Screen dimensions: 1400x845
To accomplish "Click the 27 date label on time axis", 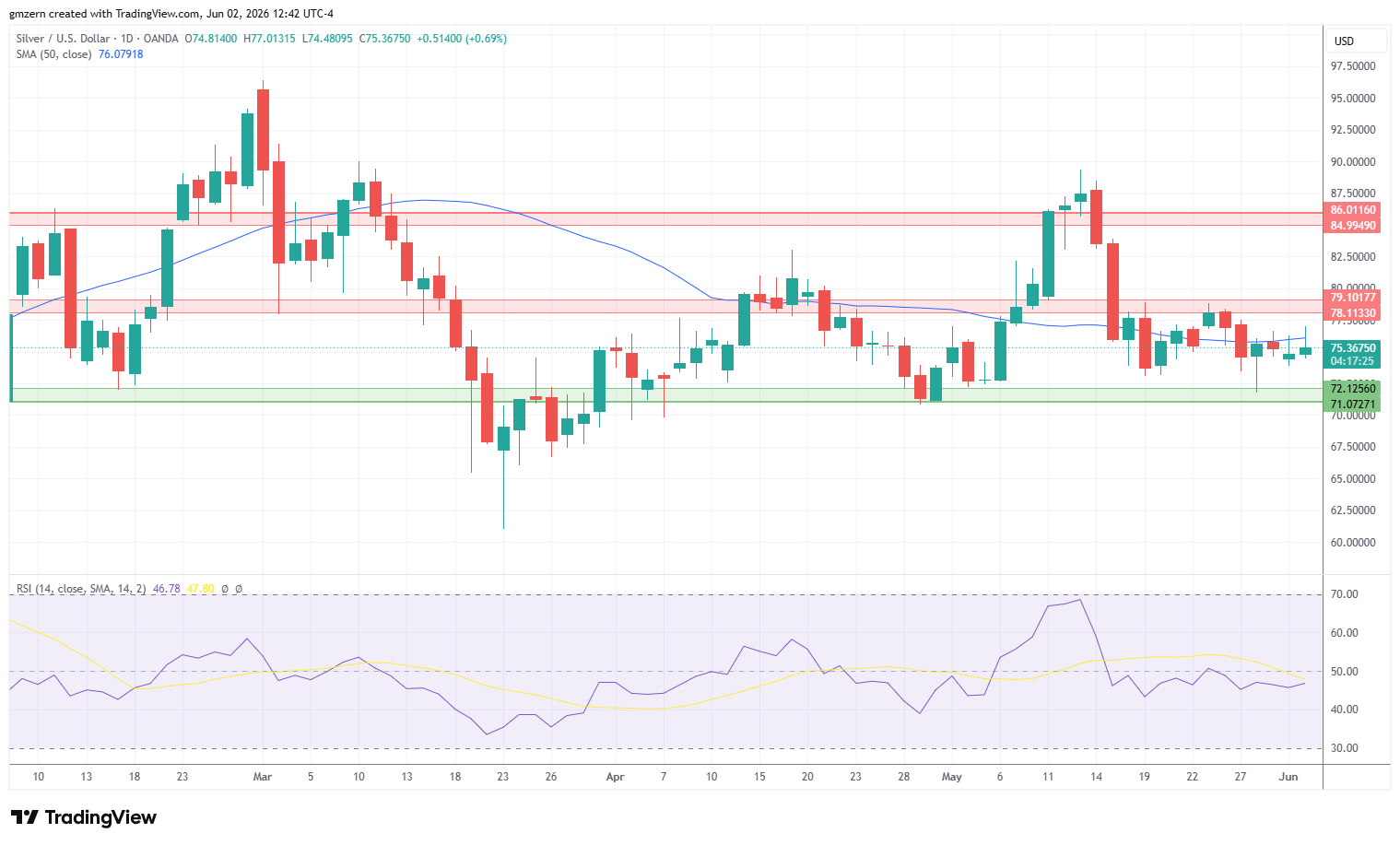I will point(1241,777).
